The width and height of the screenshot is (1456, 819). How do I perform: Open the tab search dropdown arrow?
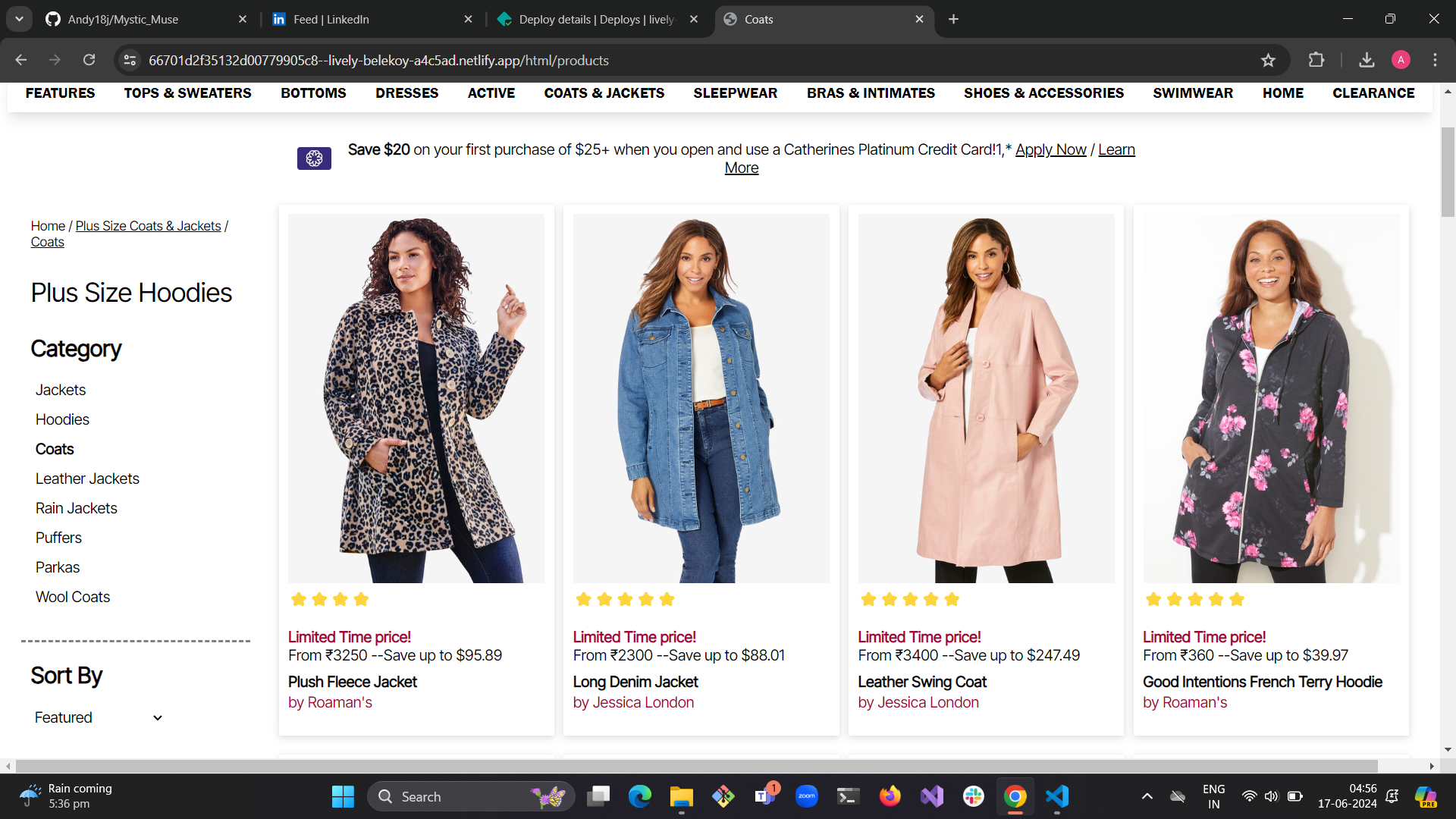point(19,19)
